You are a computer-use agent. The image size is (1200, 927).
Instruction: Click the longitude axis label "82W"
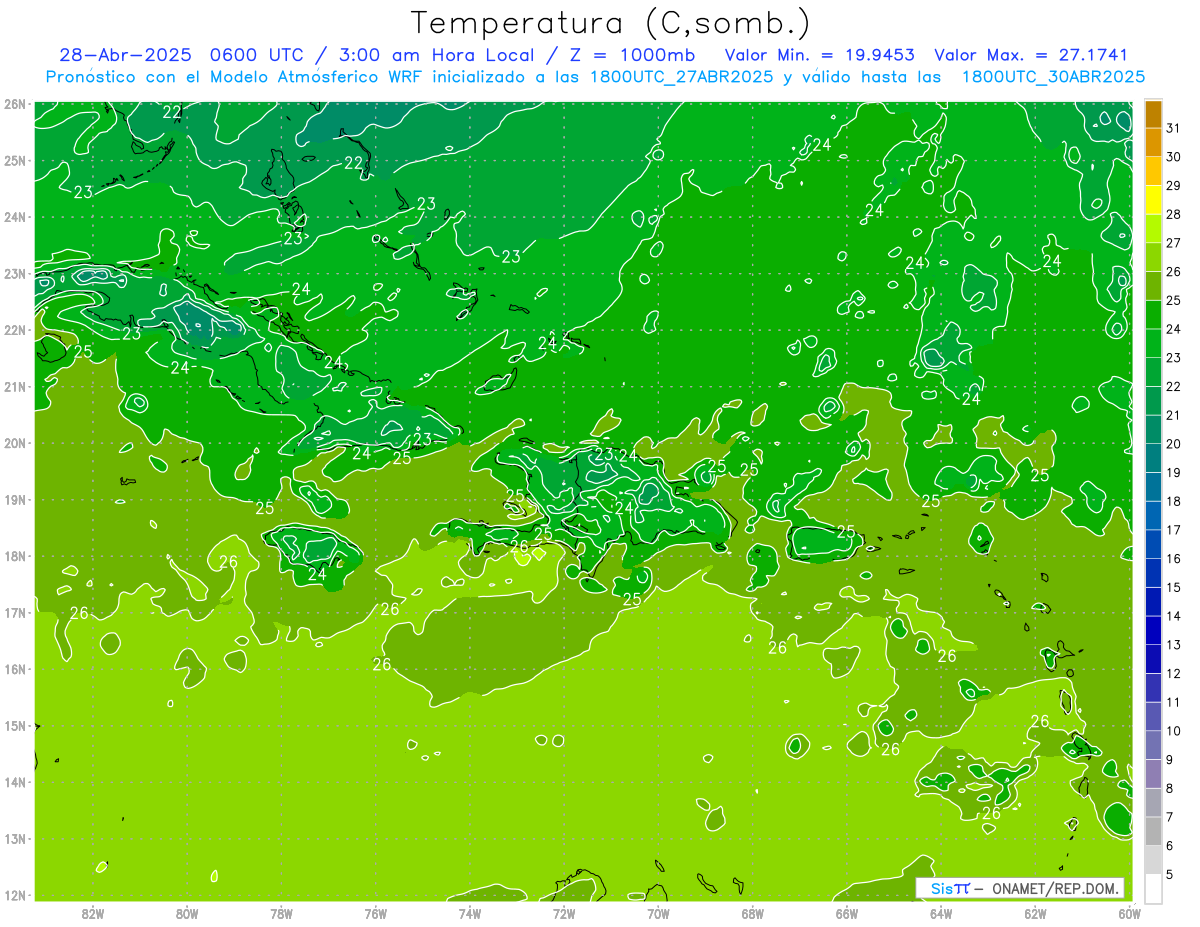(93, 913)
